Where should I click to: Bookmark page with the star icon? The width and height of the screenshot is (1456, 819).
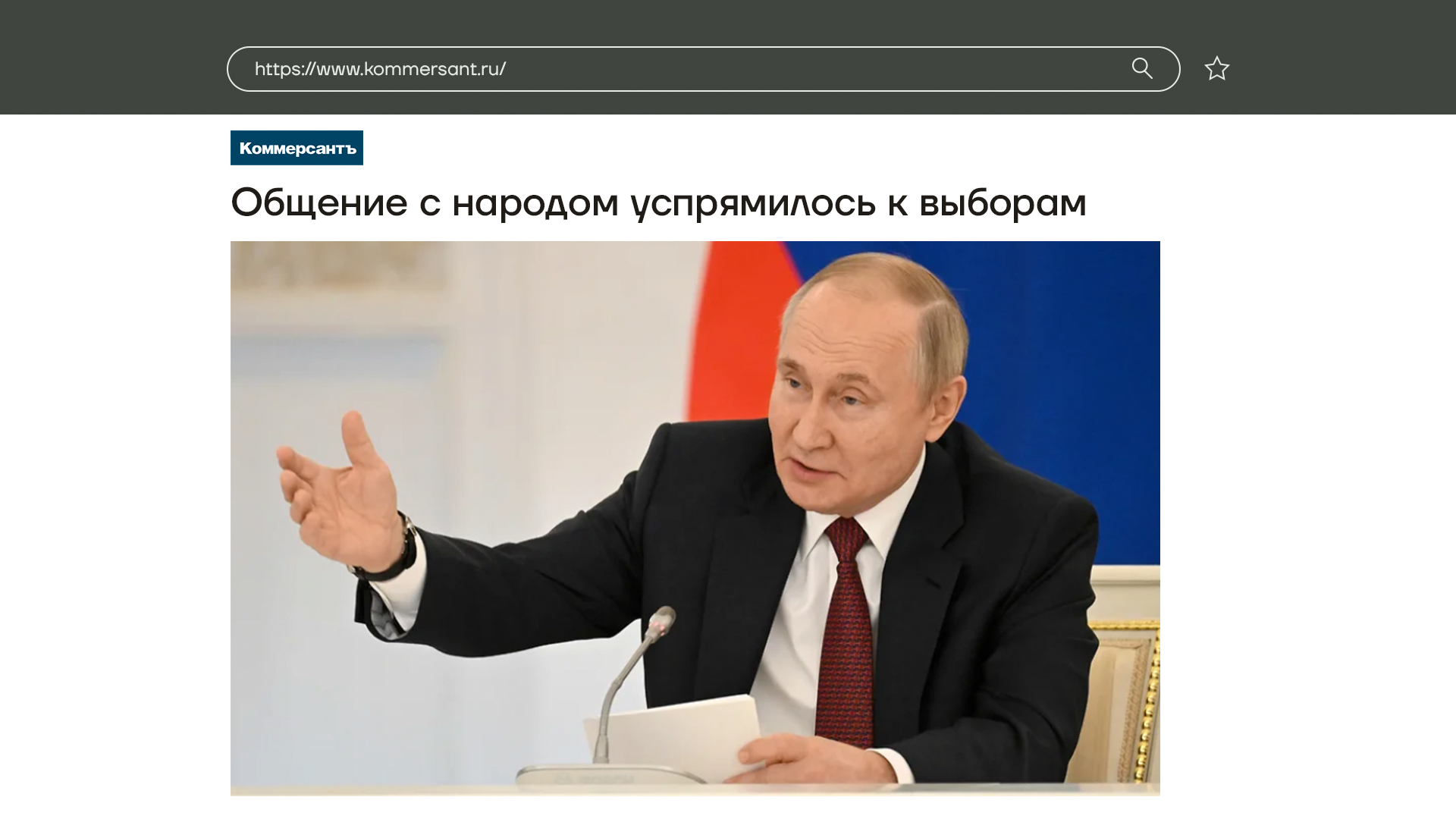1216,69
